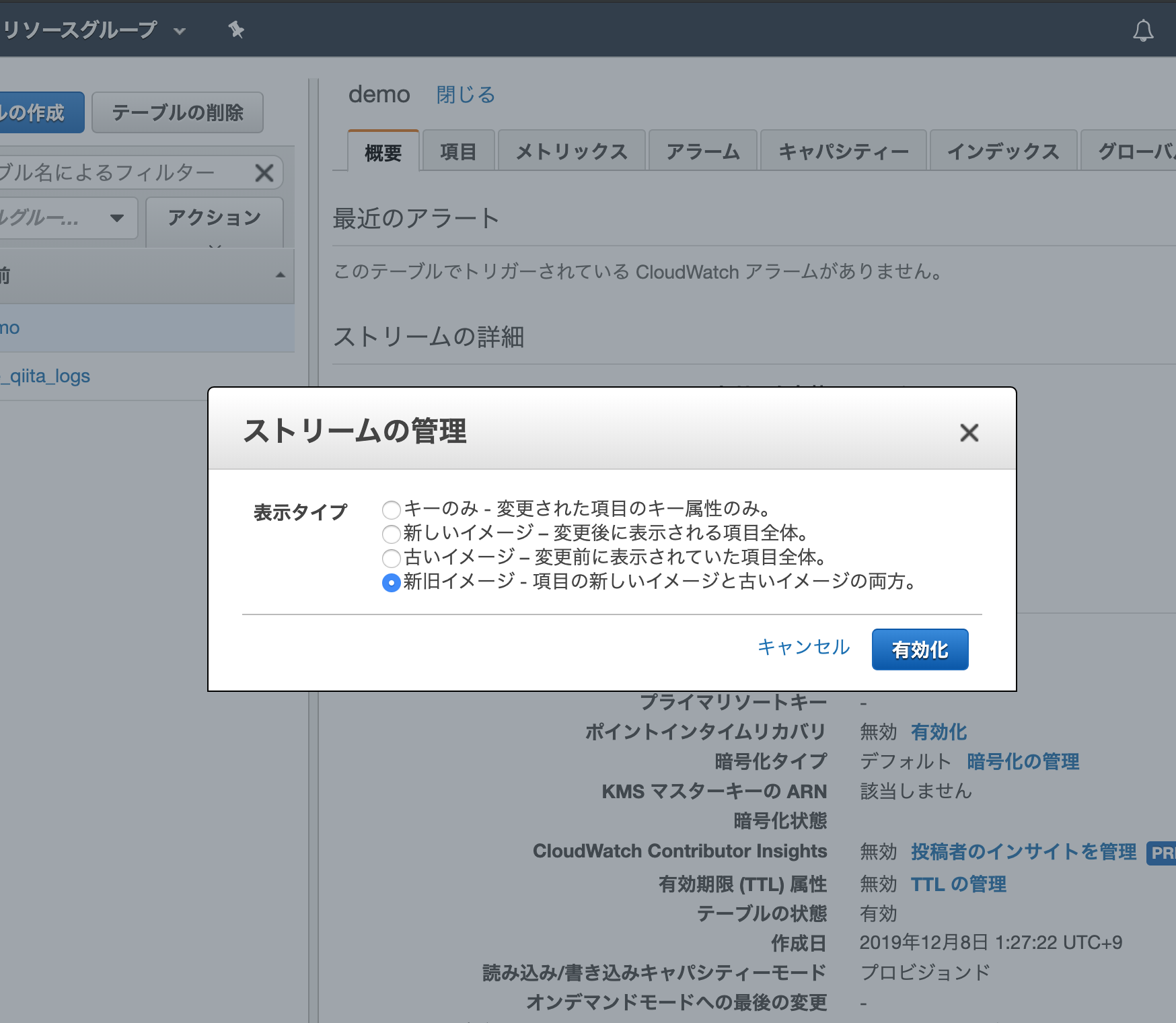
Task: Select the 新旧イメージ radio option
Action: 392,582
